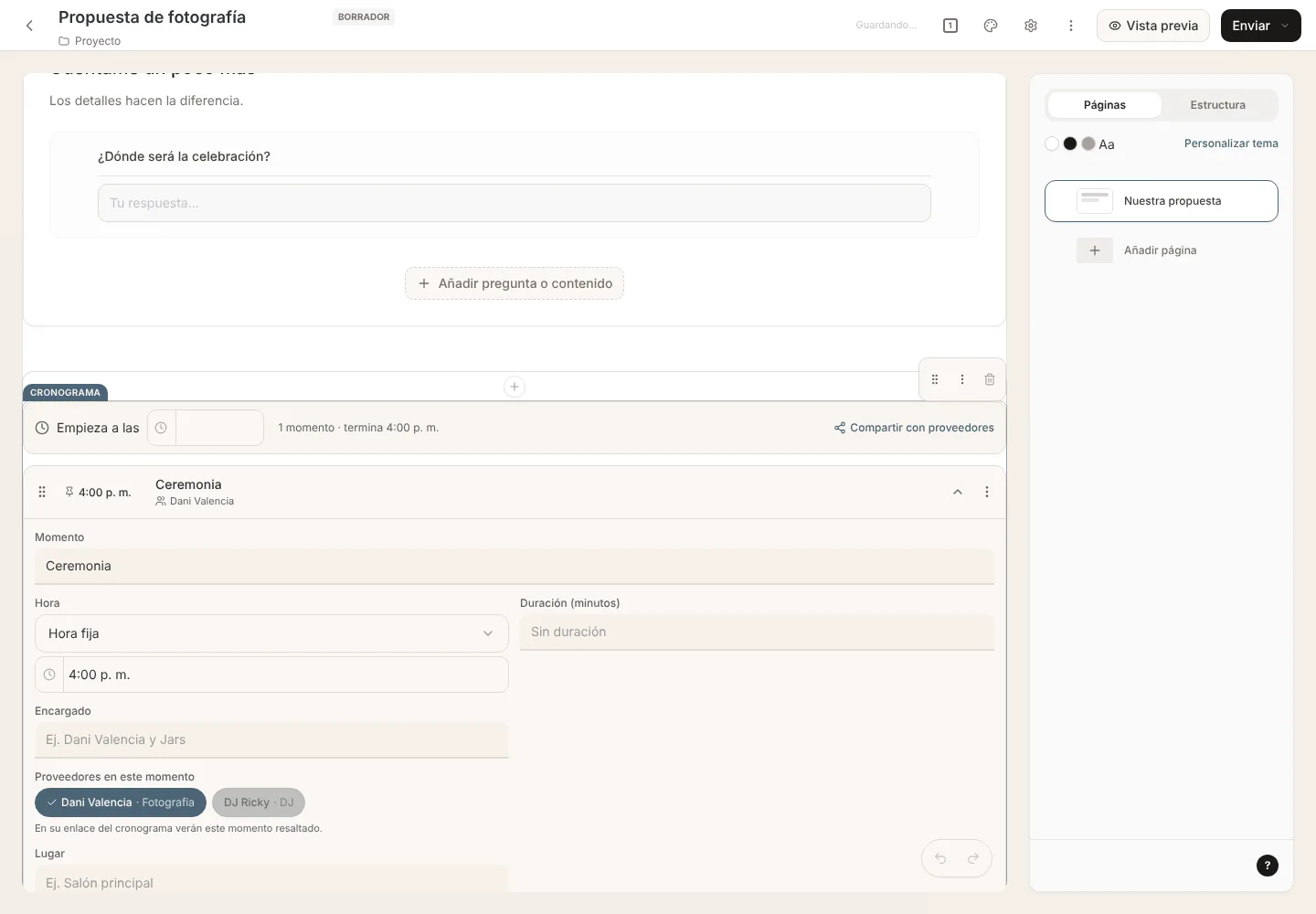Select the Nuestra propuesta page
1316x914 pixels.
coord(1162,201)
